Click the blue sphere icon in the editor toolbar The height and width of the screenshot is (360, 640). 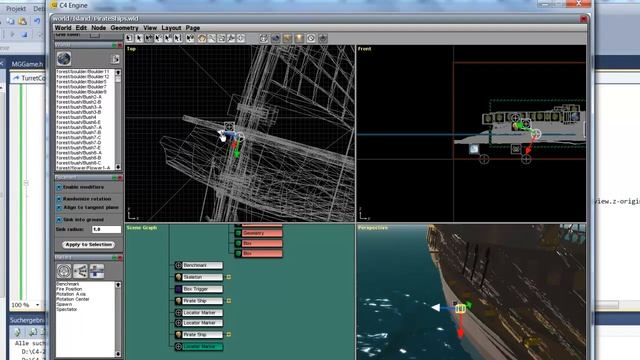[x=276, y=38]
